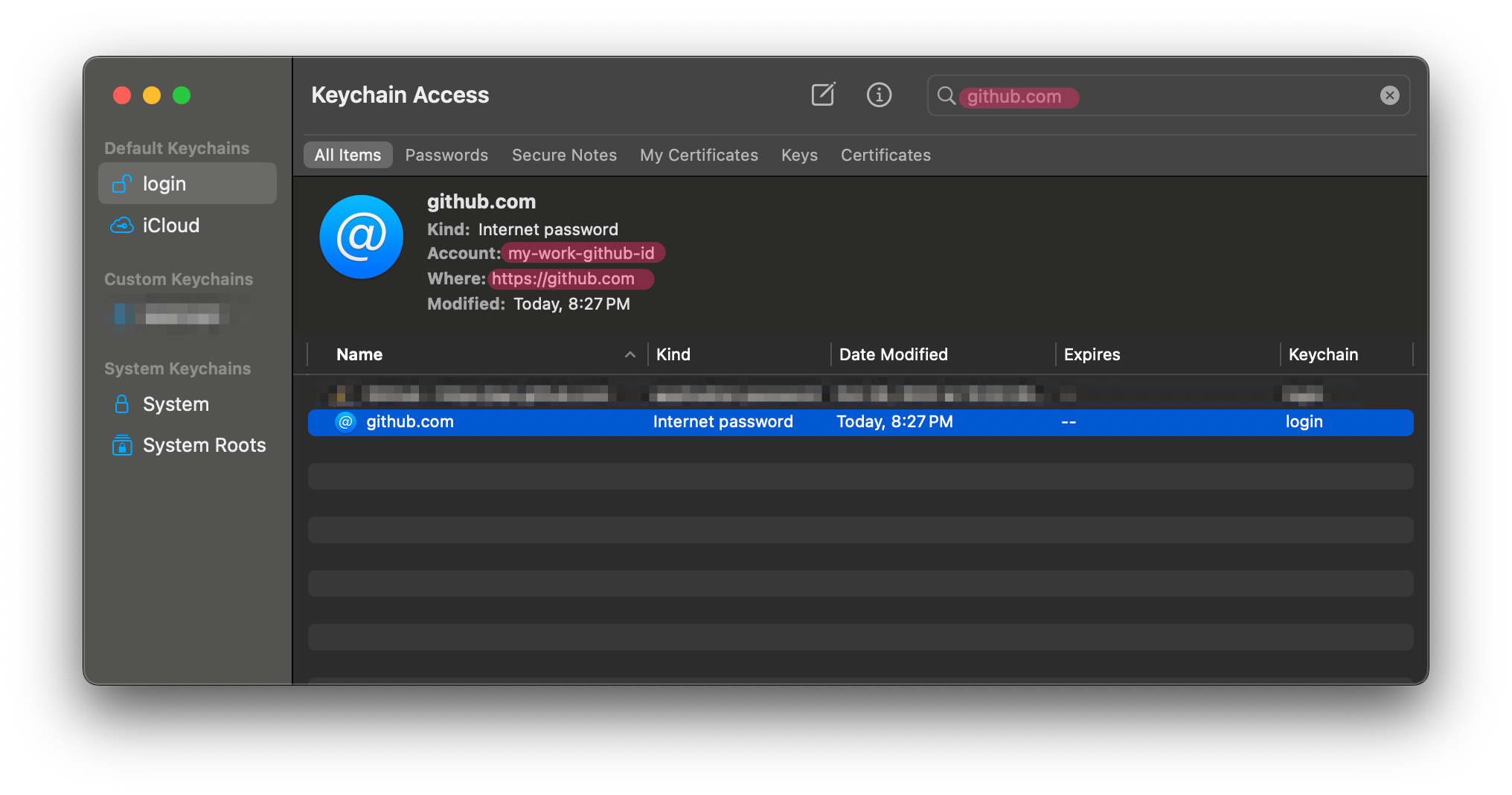Viewport: 1512px width, 795px height.
Task: Minimize the Keychain Access window
Action: (152, 95)
